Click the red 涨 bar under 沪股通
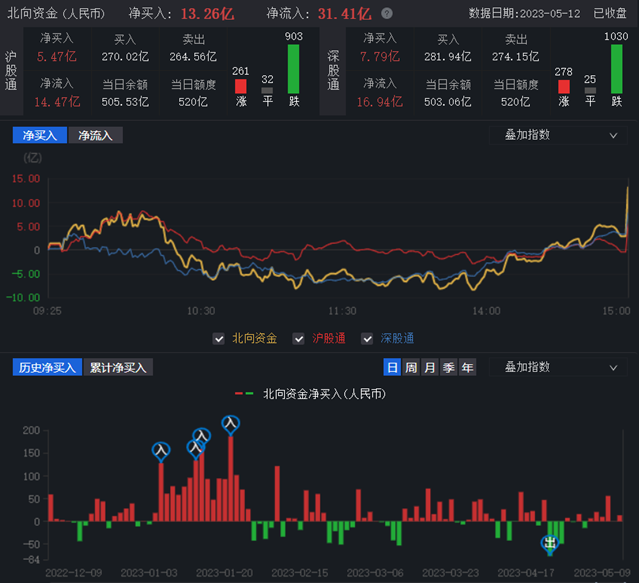639x583 pixels. point(240,88)
